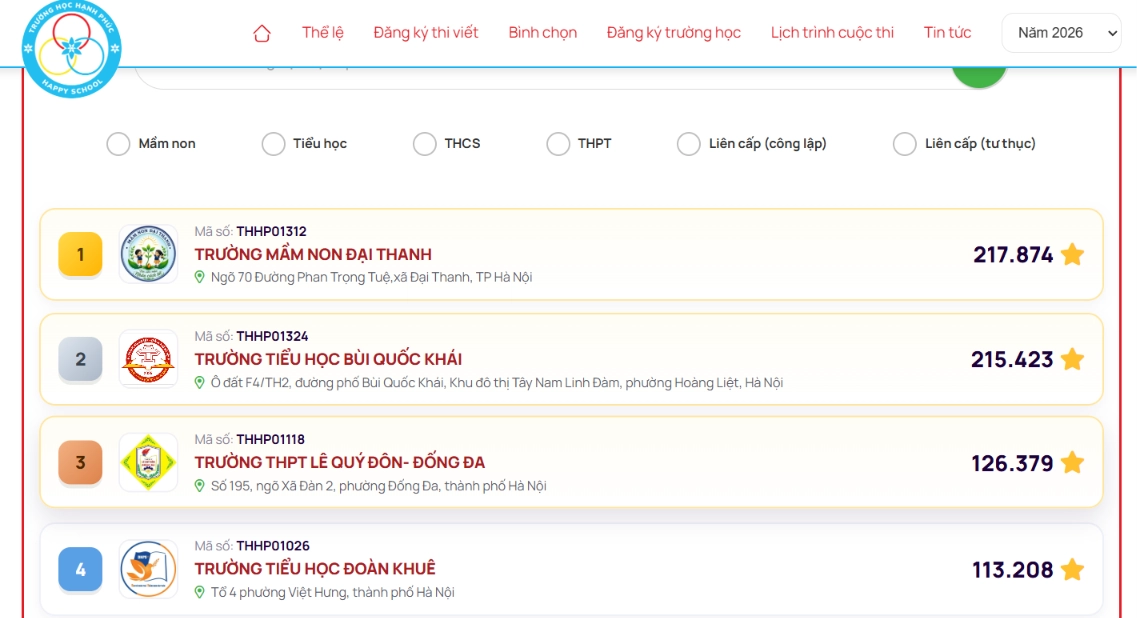The width and height of the screenshot is (1137, 618).
Task: Click the star beside 217.874 votes
Action: [x=1072, y=255]
